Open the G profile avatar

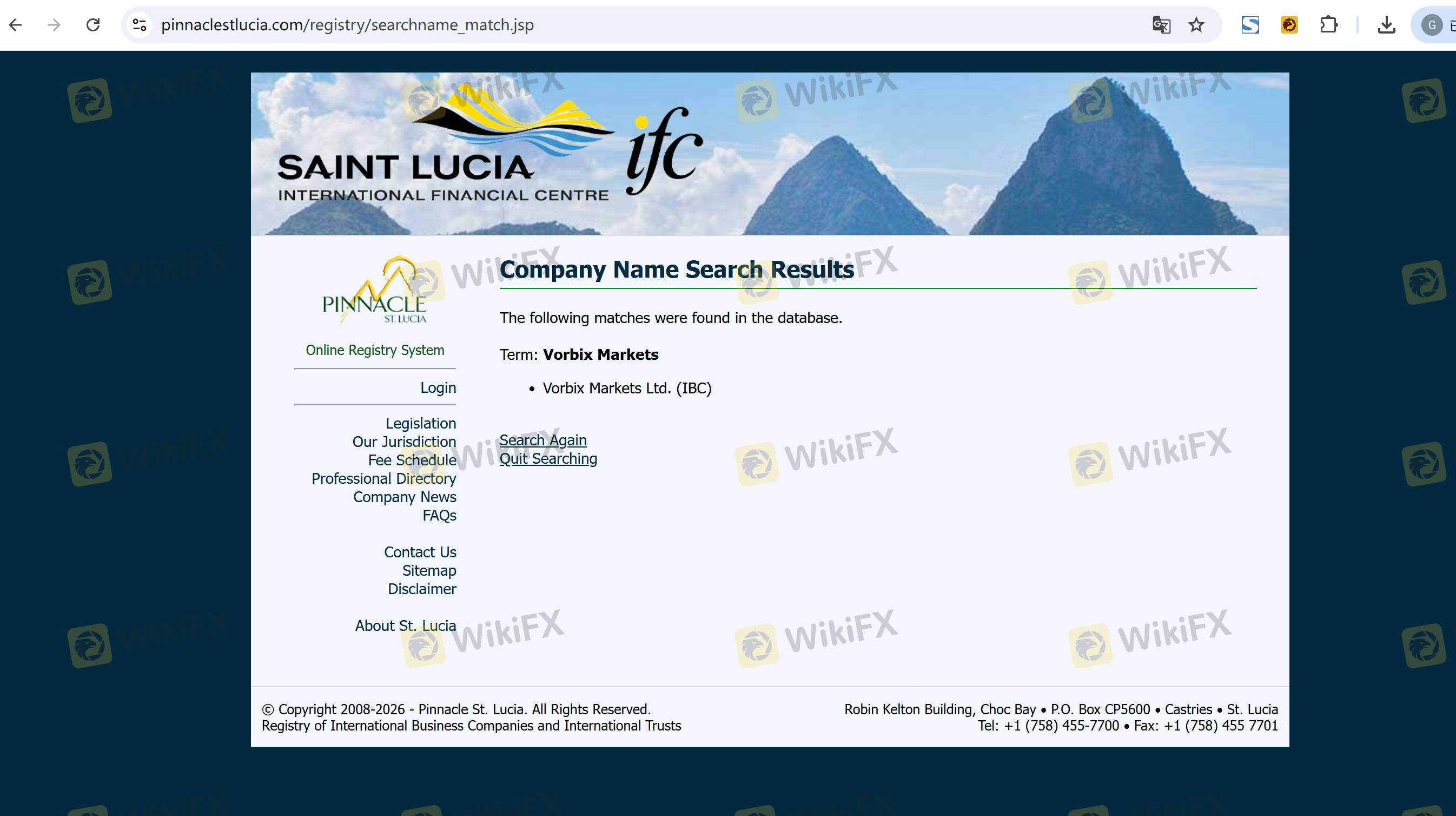[1432, 25]
